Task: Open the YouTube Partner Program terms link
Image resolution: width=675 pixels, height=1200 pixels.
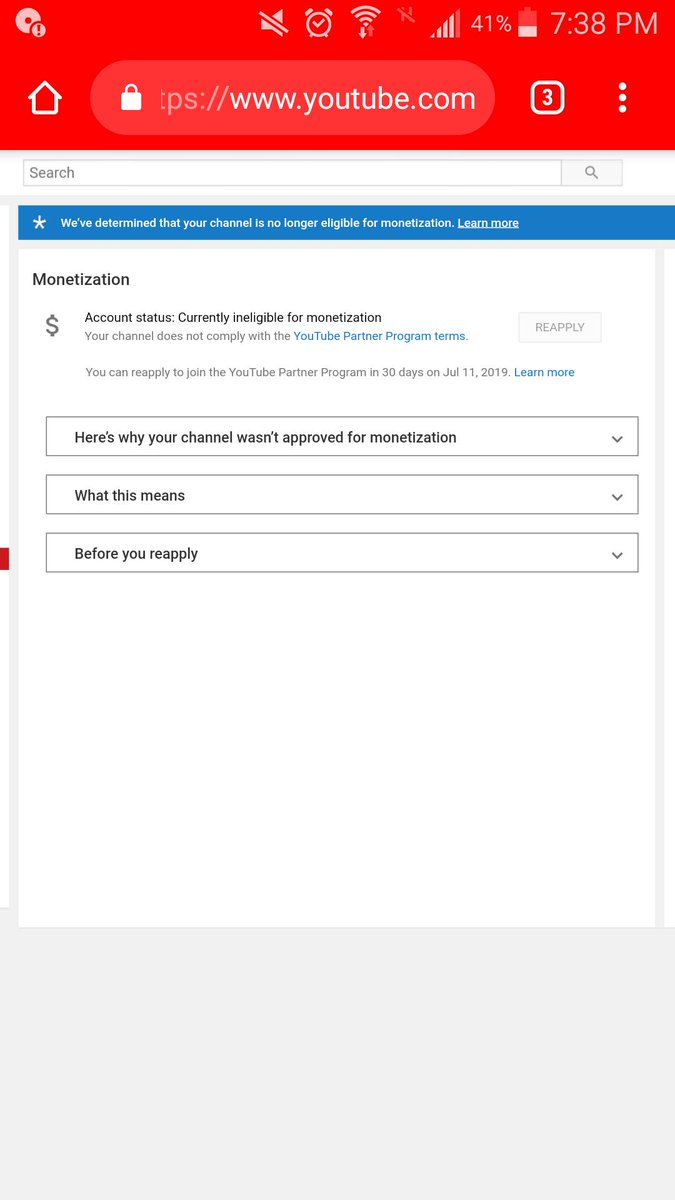Action: 379,336
